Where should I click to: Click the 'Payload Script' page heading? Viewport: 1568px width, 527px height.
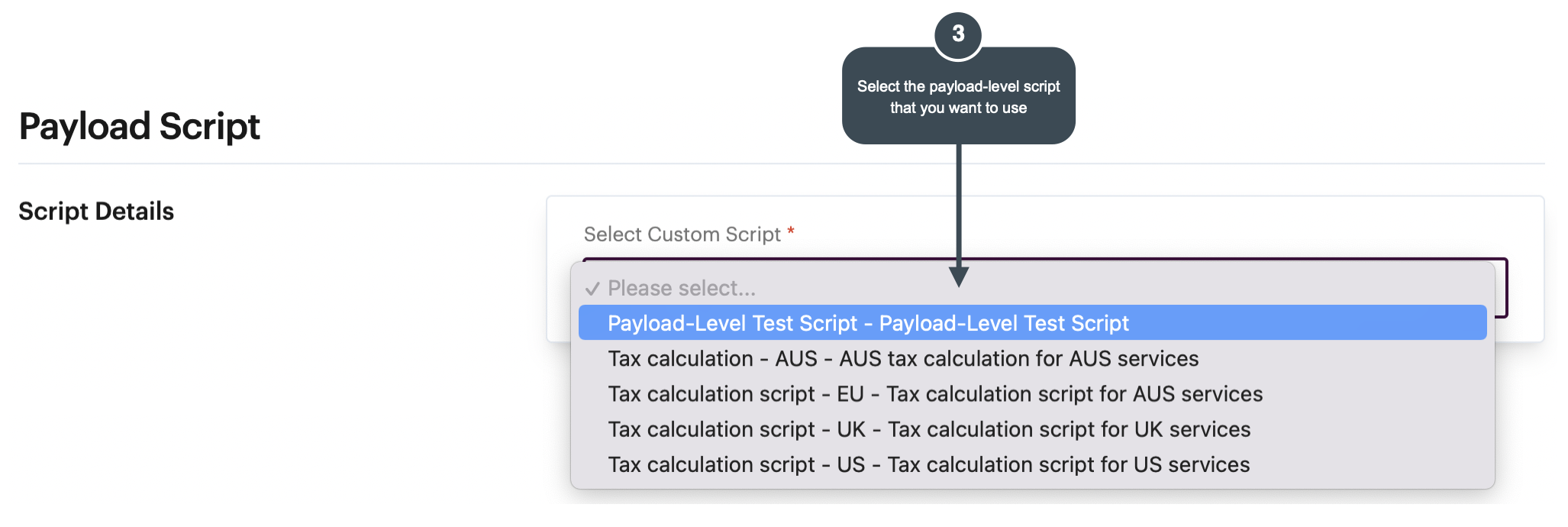pyautogui.click(x=140, y=126)
